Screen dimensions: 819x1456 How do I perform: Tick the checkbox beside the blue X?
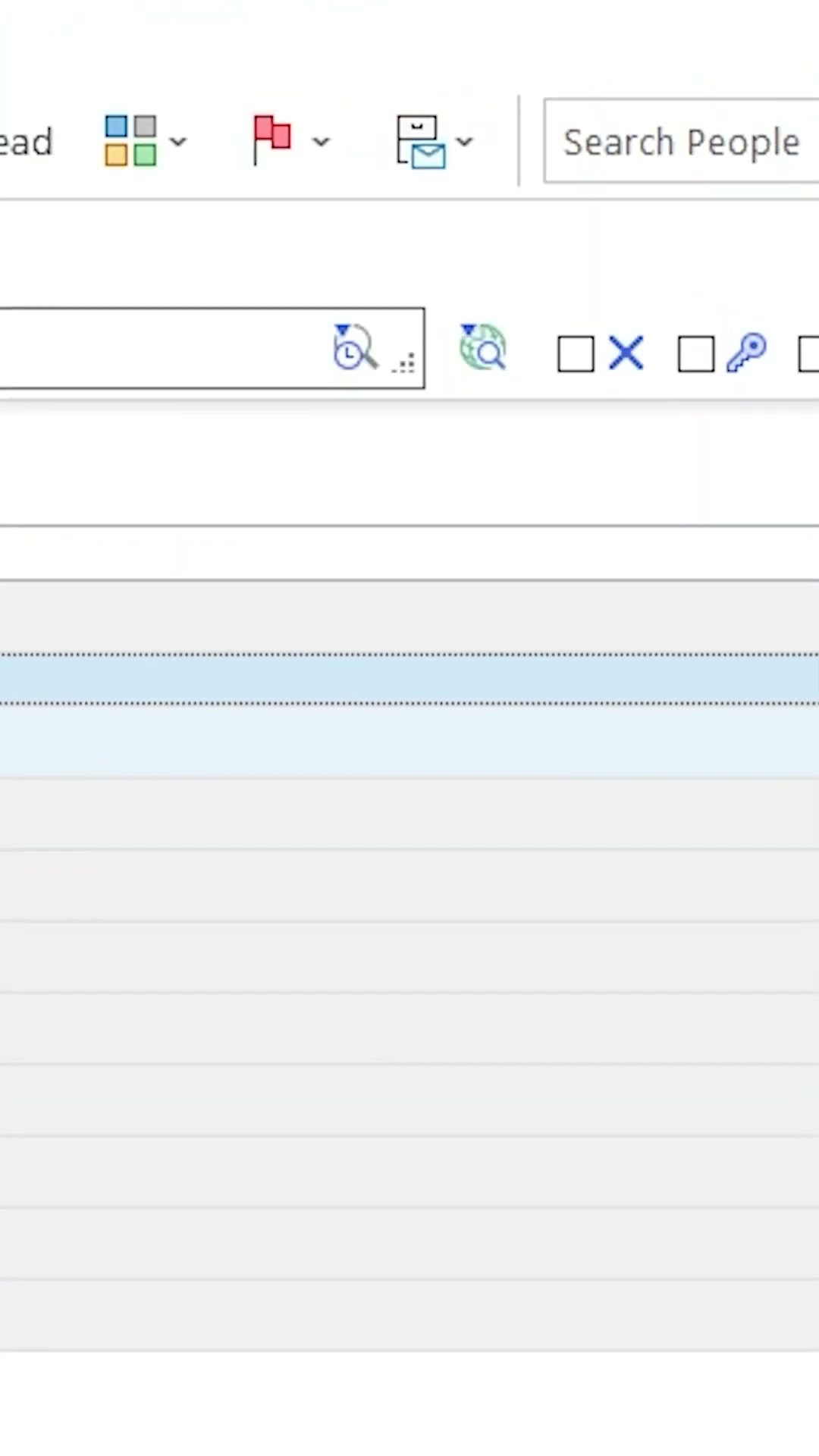575,354
